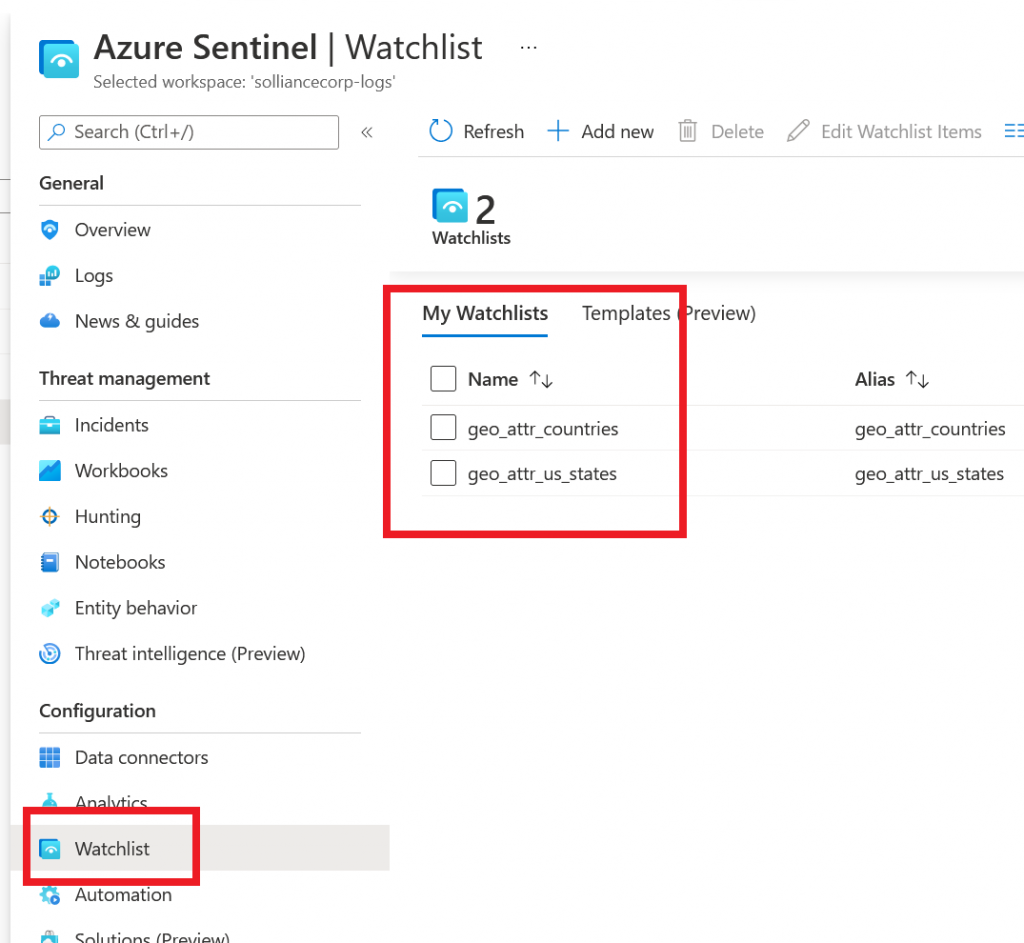Screen dimensions: 1024x943
Task: Sort by Name using the arrows
Action: (541, 379)
